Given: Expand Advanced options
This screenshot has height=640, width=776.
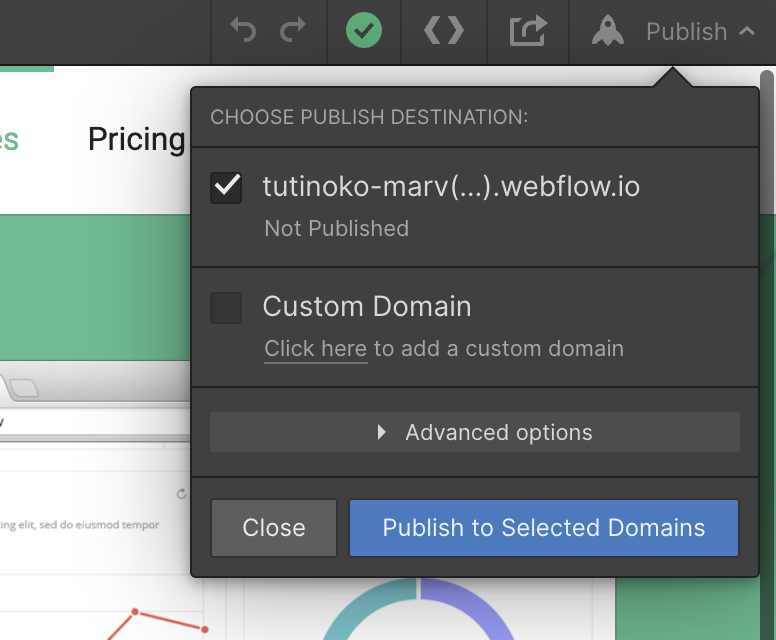Looking at the screenshot, I should point(475,432).
